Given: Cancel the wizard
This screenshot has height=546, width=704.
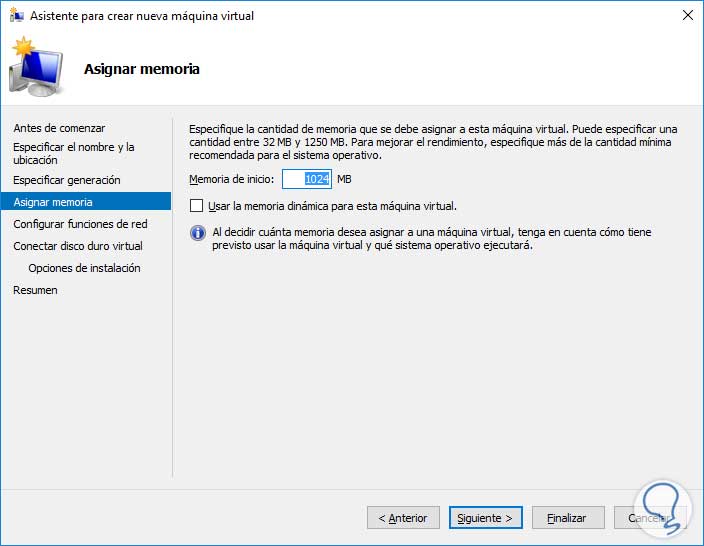Looking at the screenshot, I should (649, 518).
